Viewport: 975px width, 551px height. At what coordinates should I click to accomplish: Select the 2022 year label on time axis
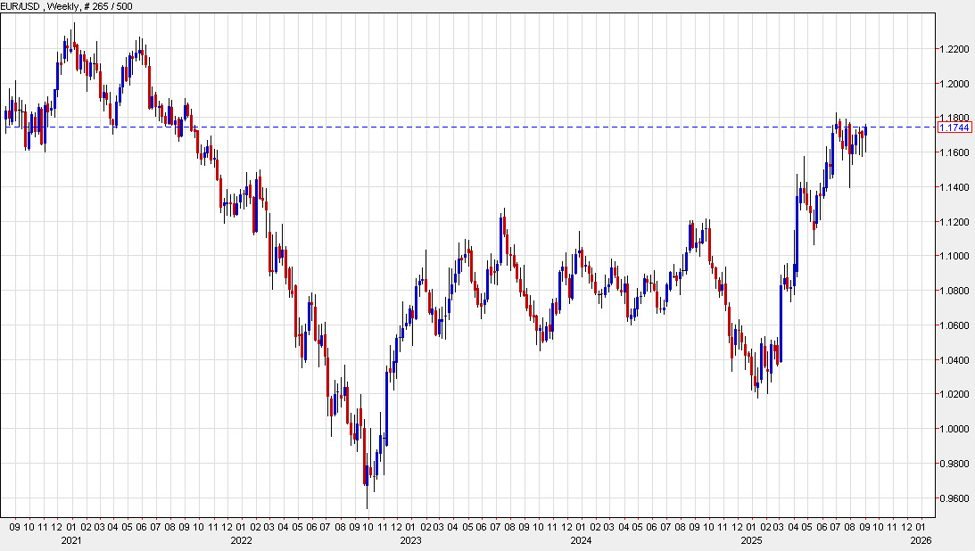pyautogui.click(x=241, y=540)
